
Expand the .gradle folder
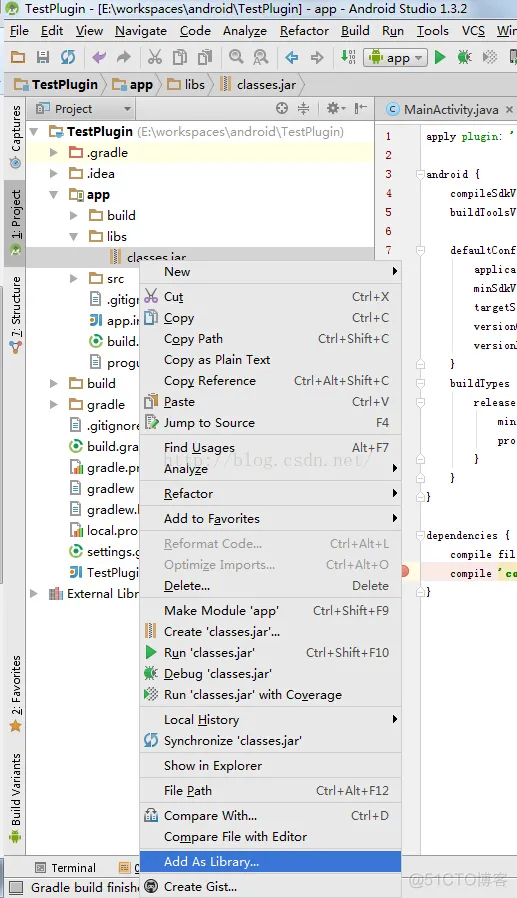[x=54, y=152]
